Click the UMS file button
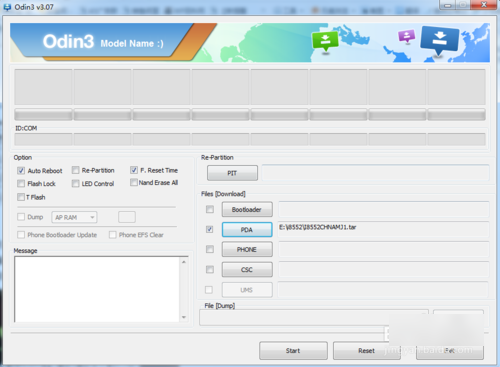This screenshot has width=500, height=367. (247, 290)
